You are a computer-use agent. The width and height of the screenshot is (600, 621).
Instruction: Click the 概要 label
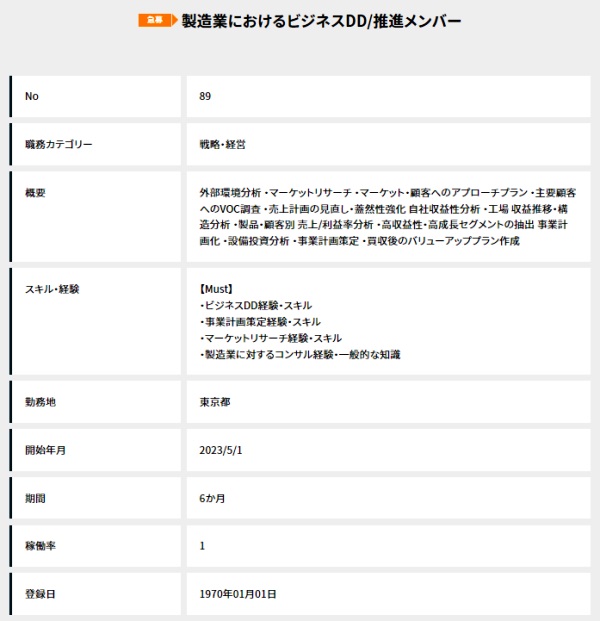click(x=35, y=193)
